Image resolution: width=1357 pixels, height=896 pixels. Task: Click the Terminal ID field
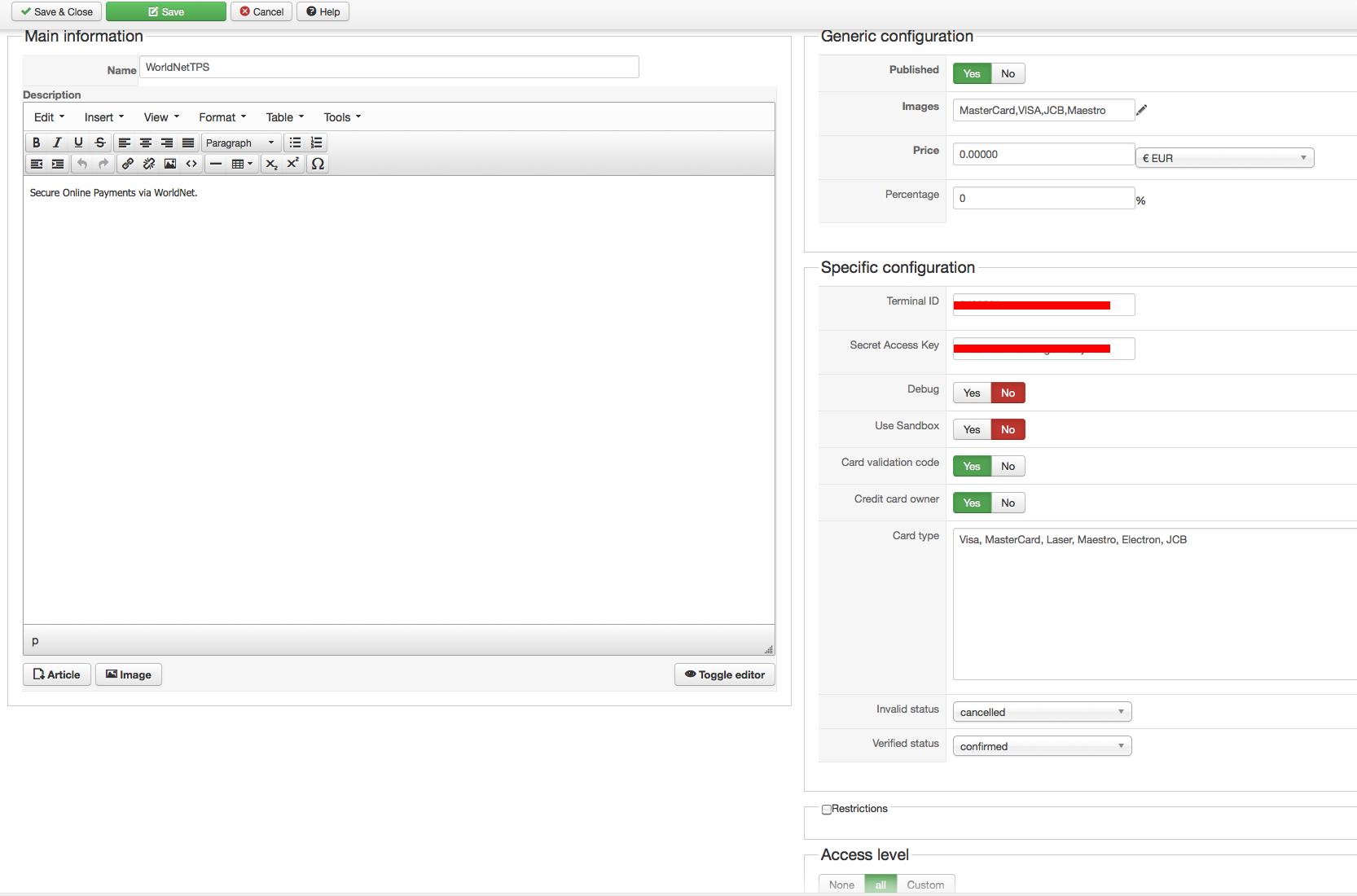tap(1044, 305)
